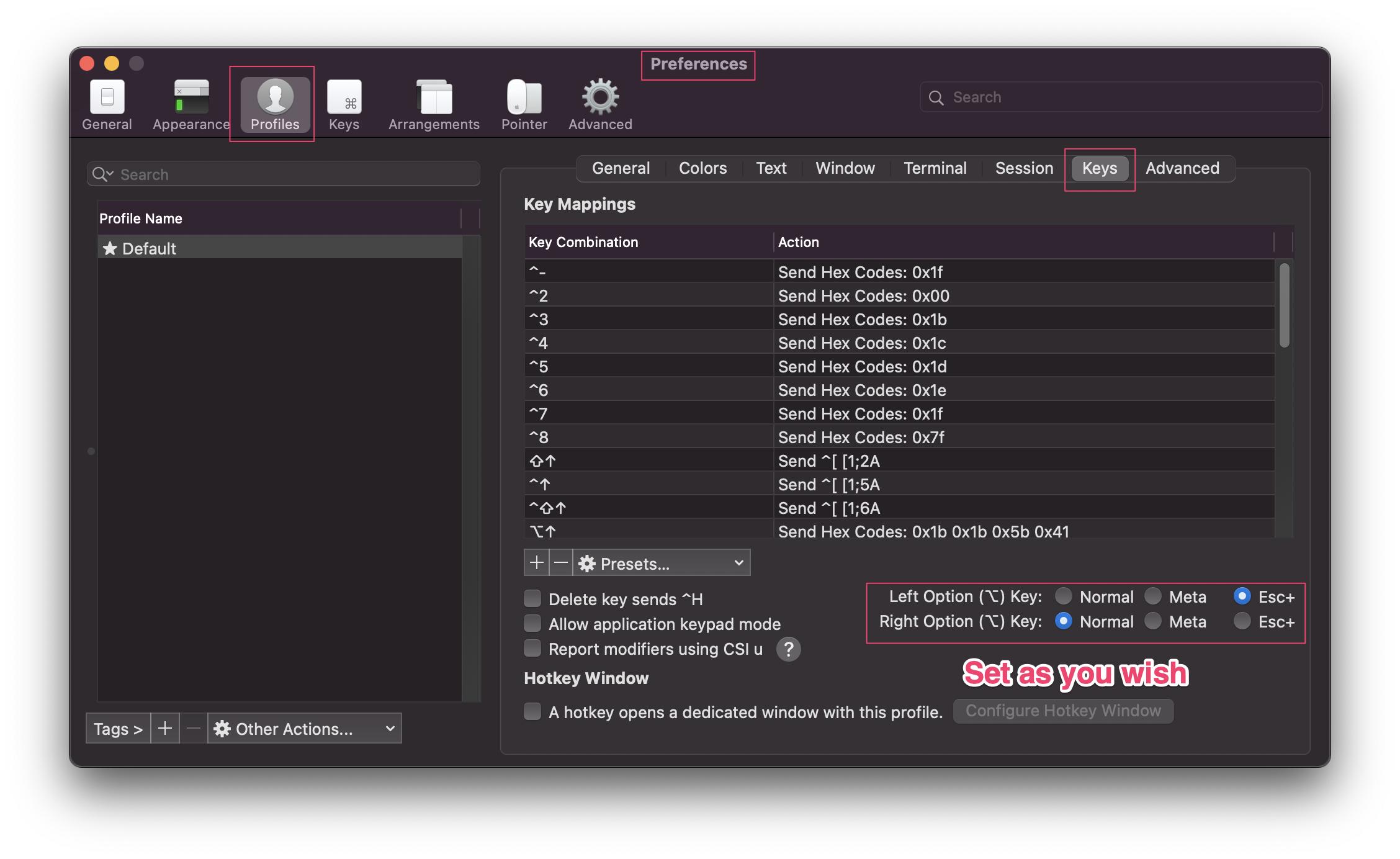This screenshot has width=1400, height=859.
Task: Enable Allow application keypad mode
Action: click(x=532, y=623)
